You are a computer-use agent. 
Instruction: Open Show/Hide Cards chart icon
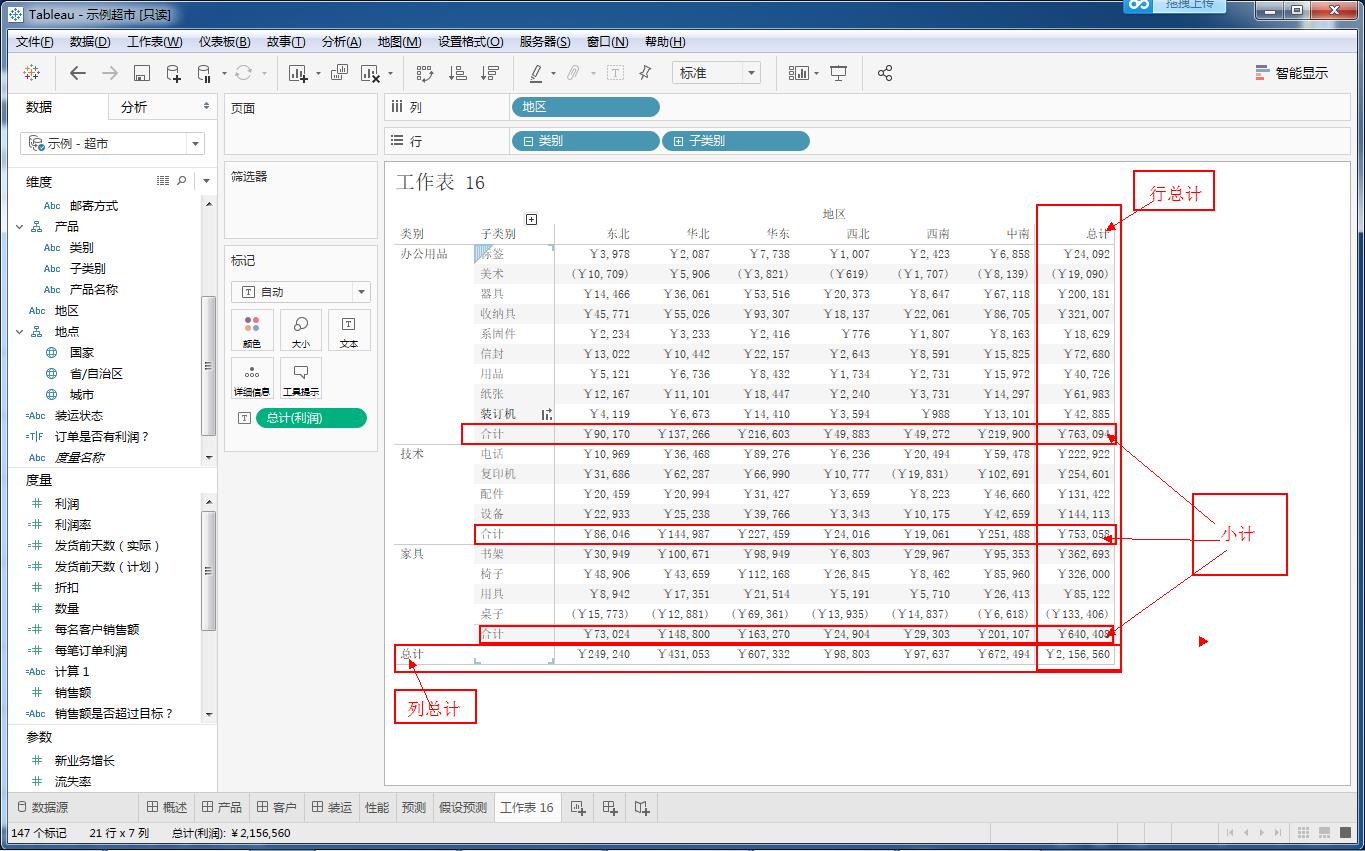799,73
